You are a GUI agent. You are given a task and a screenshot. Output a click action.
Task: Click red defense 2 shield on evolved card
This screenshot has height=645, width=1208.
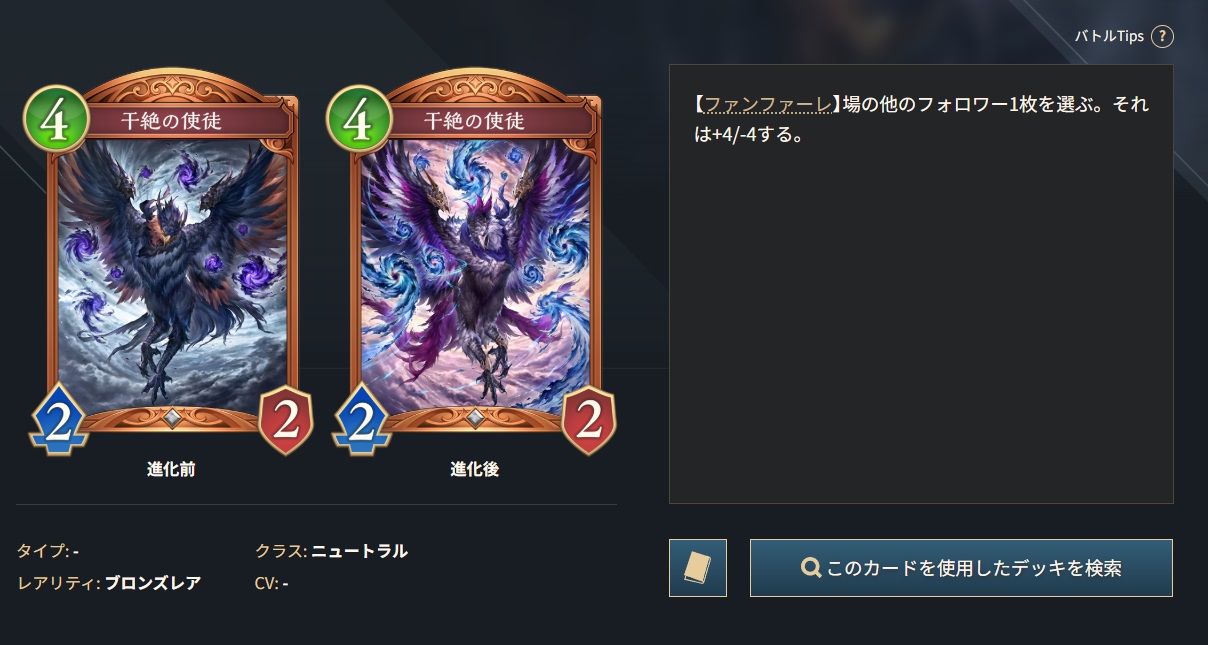click(x=589, y=421)
